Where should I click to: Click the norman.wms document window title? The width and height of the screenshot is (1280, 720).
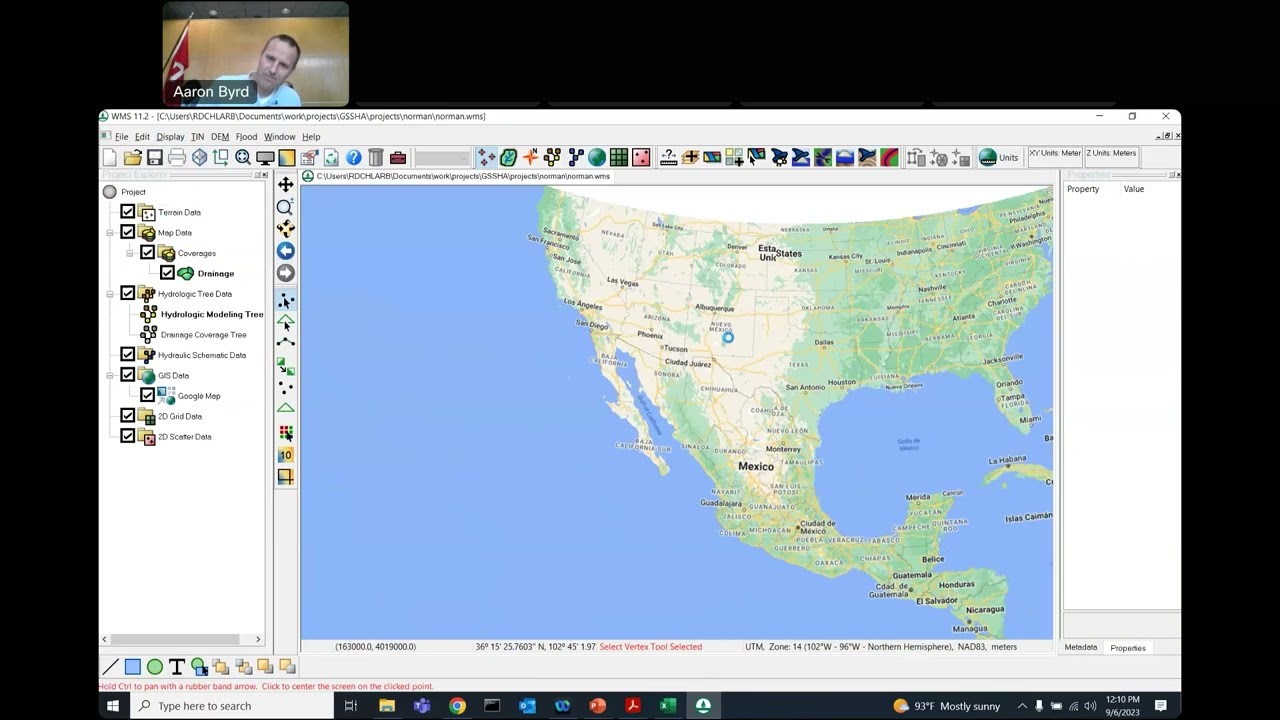tap(463, 176)
